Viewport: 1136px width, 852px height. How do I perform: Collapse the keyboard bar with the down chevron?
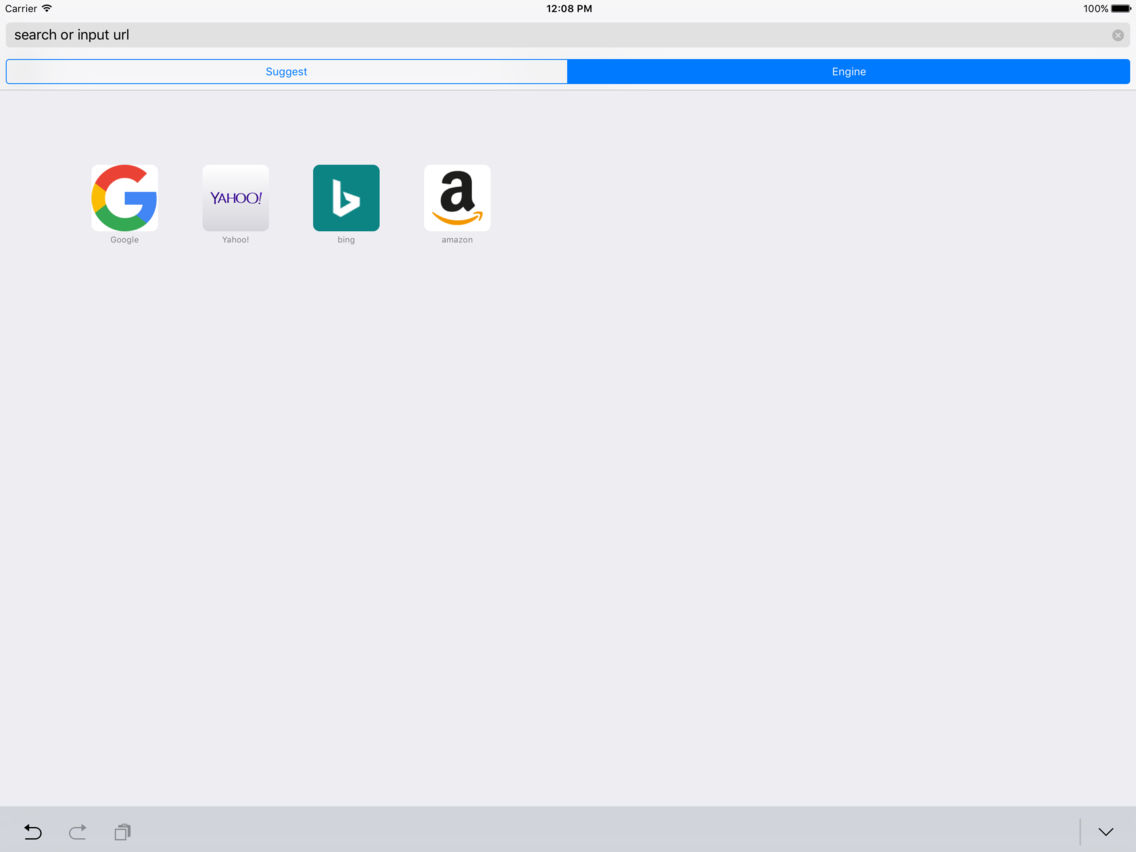[1106, 832]
